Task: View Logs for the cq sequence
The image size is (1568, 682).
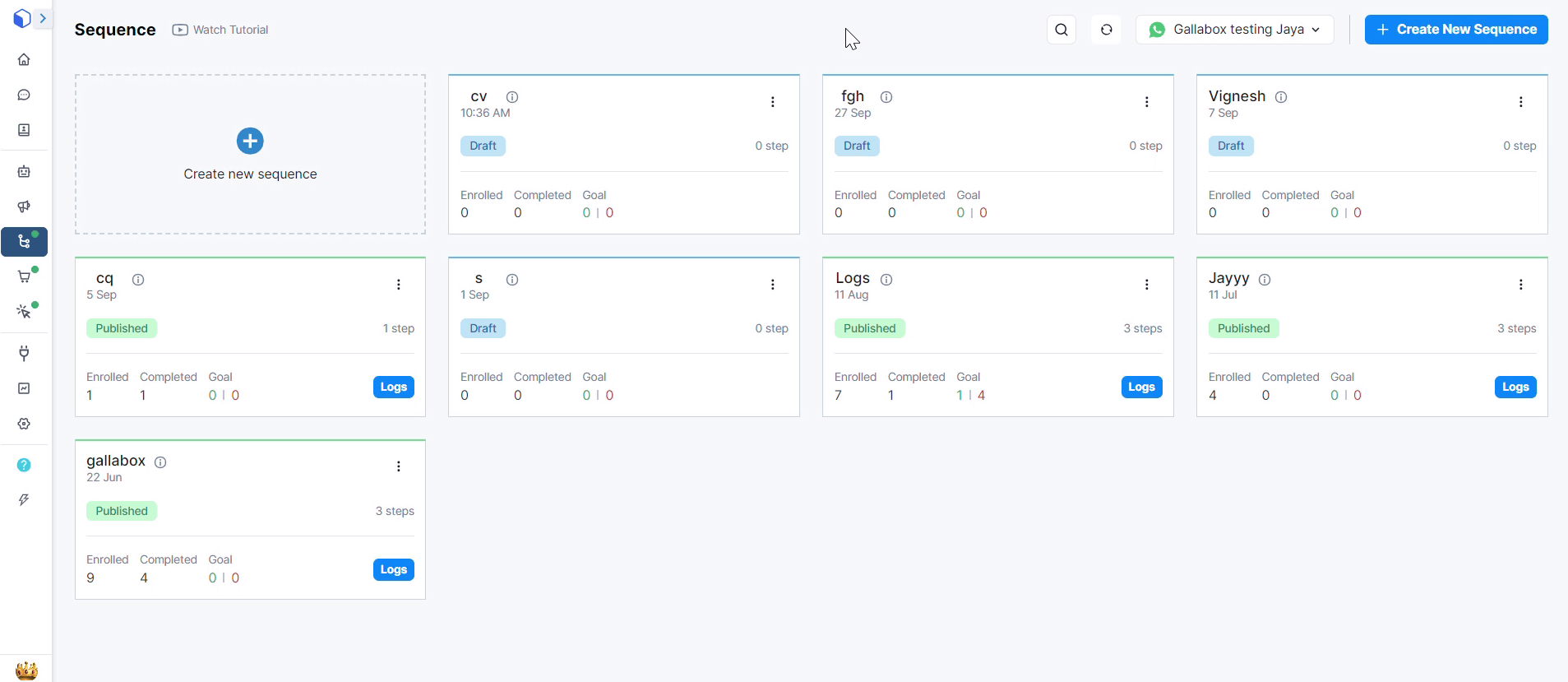Action: point(393,387)
